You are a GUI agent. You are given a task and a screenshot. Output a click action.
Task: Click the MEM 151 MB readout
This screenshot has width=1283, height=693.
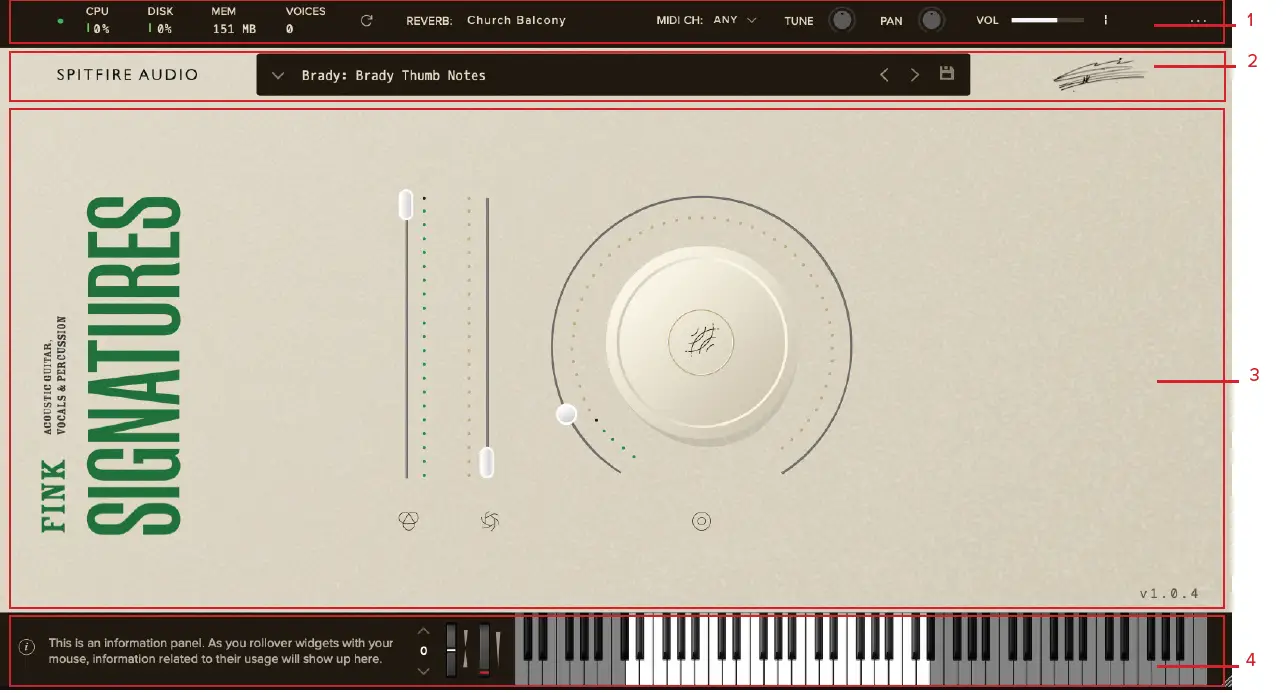(234, 20)
